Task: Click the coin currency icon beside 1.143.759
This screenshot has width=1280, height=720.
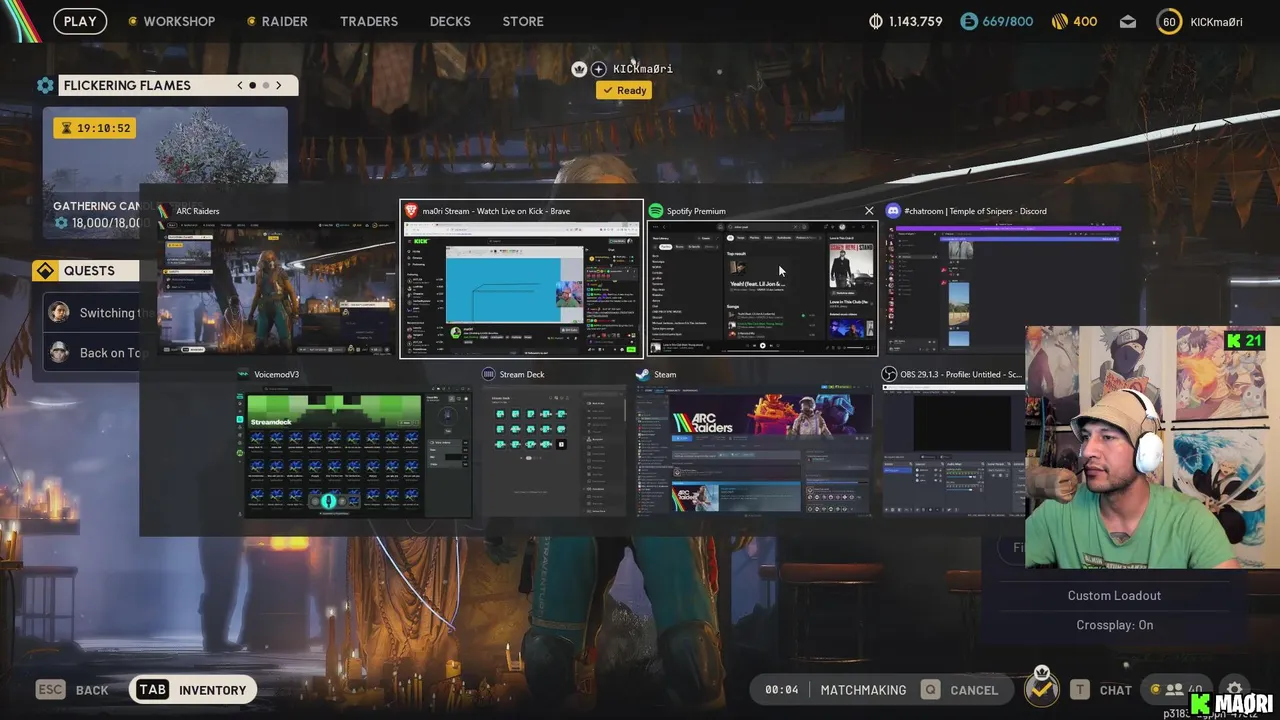Action: [876, 21]
